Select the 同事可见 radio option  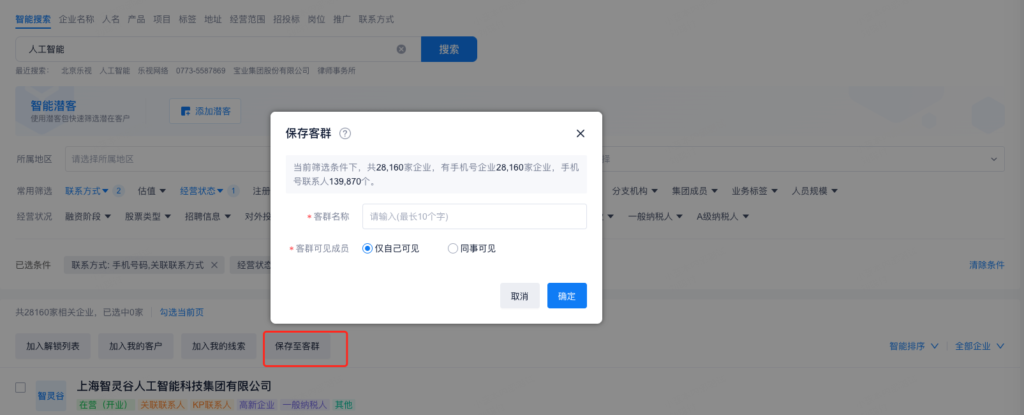coord(453,248)
